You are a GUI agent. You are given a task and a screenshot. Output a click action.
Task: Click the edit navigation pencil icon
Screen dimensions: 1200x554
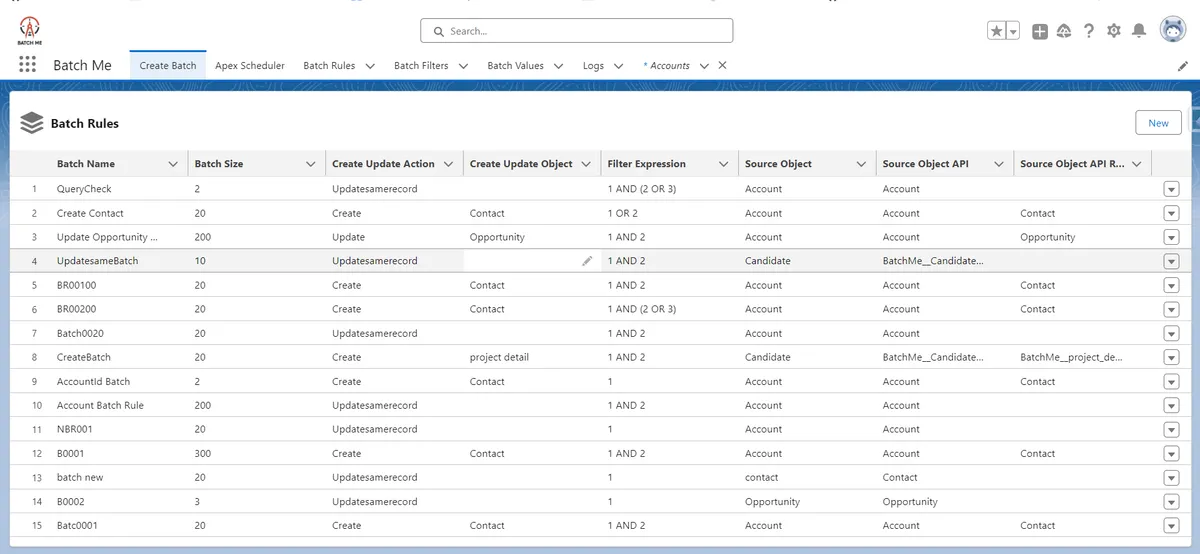click(1183, 65)
